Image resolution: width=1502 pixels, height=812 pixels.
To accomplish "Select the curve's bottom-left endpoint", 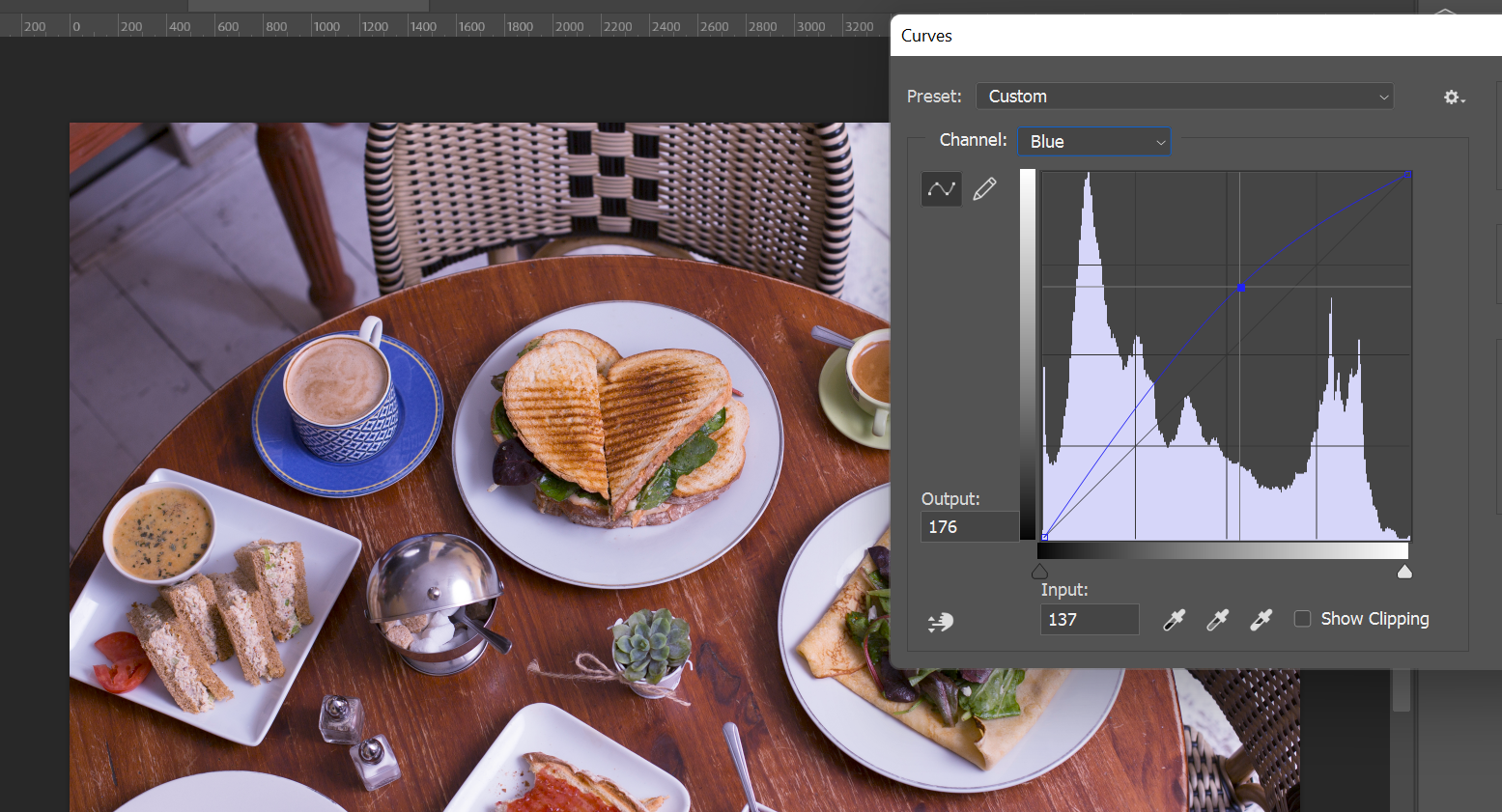I will tap(1044, 537).
